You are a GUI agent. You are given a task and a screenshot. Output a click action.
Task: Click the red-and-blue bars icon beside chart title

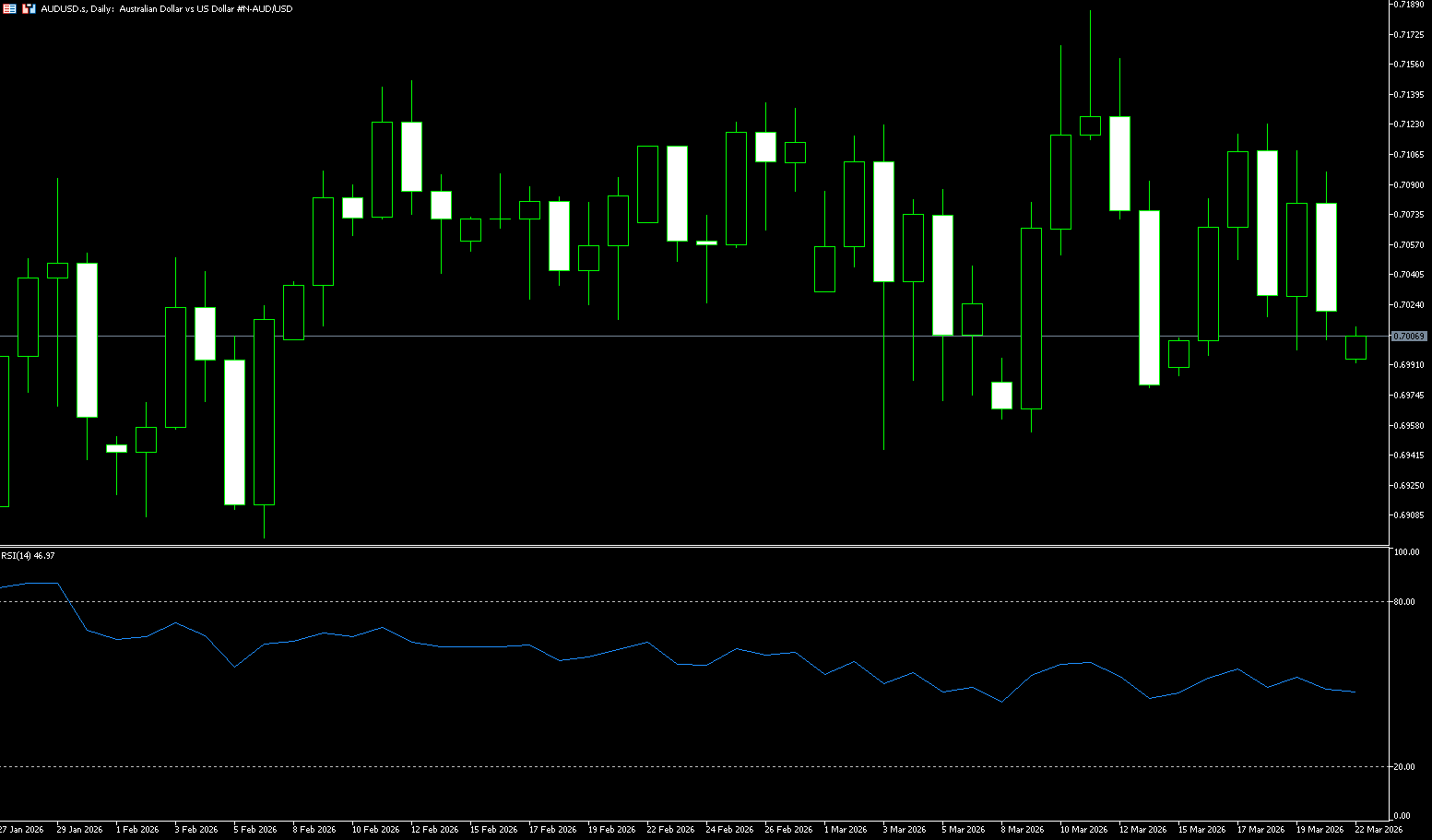[x=29, y=8]
